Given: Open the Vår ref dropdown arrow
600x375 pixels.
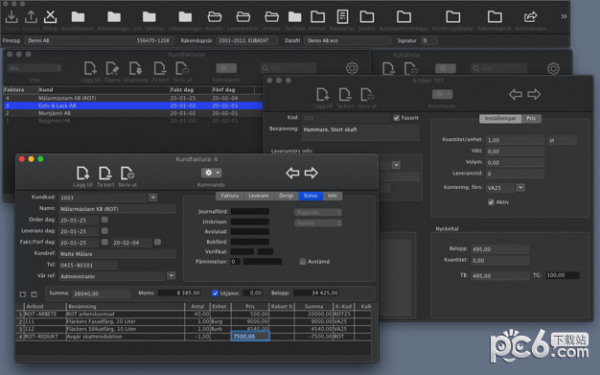Looking at the screenshot, I should (171, 276).
